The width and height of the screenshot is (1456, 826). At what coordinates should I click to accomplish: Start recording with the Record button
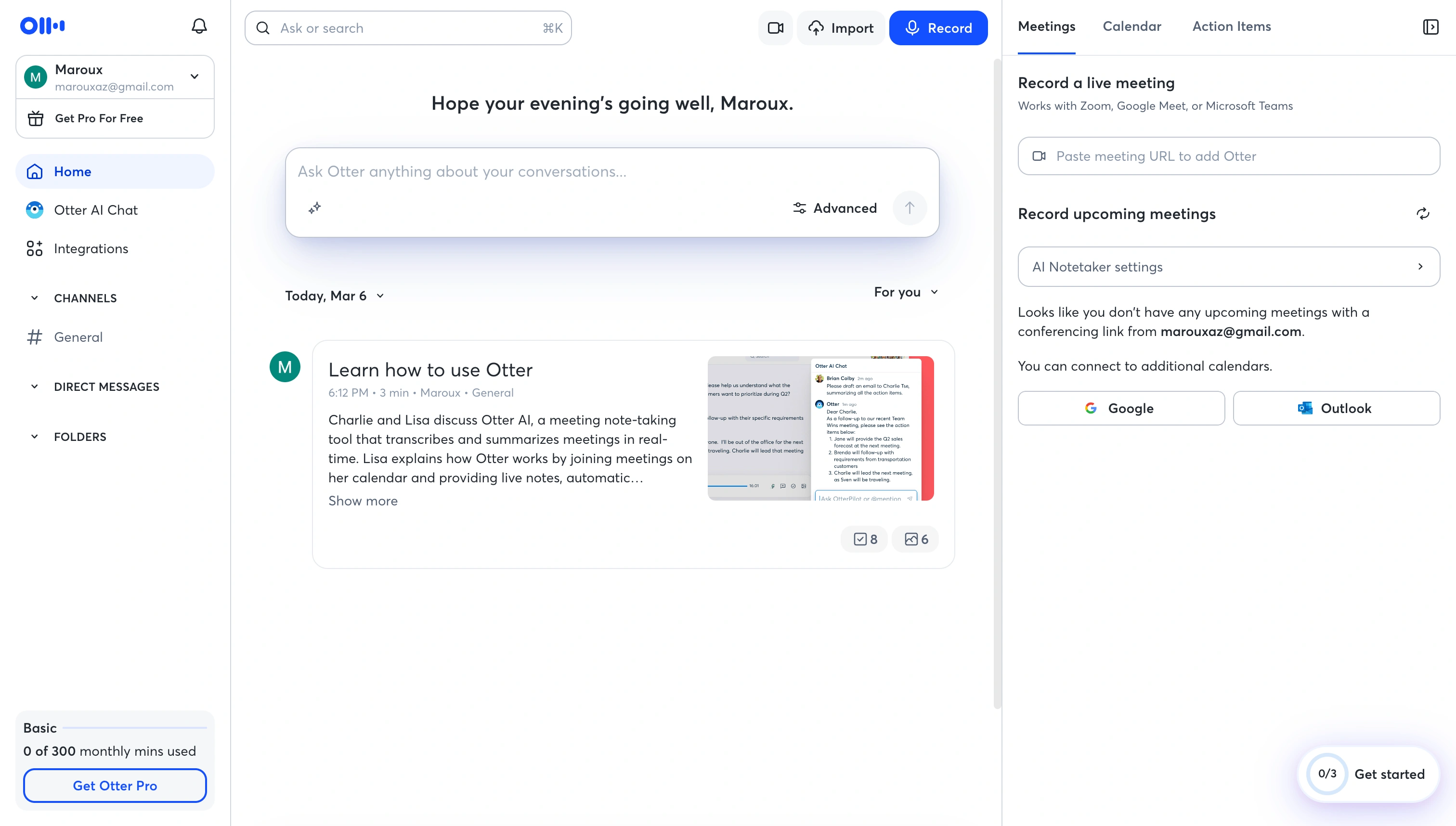pyautogui.click(x=938, y=27)
